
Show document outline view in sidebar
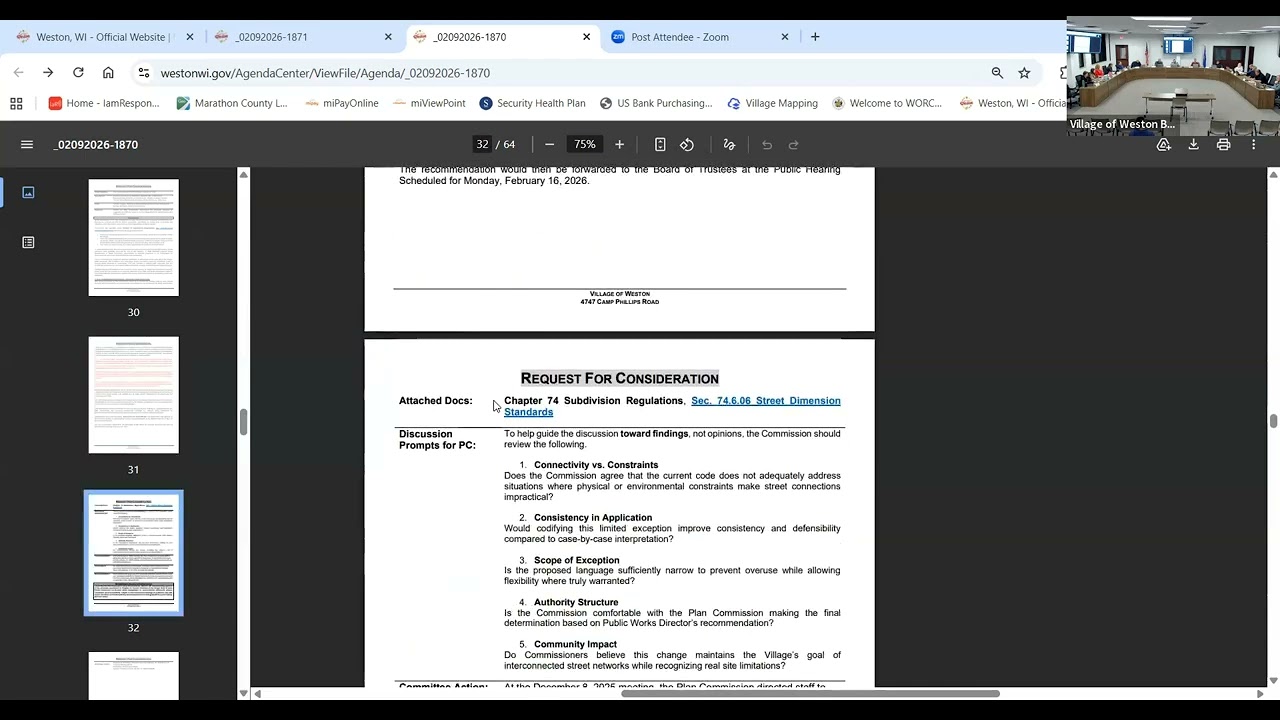coord(28,242)
